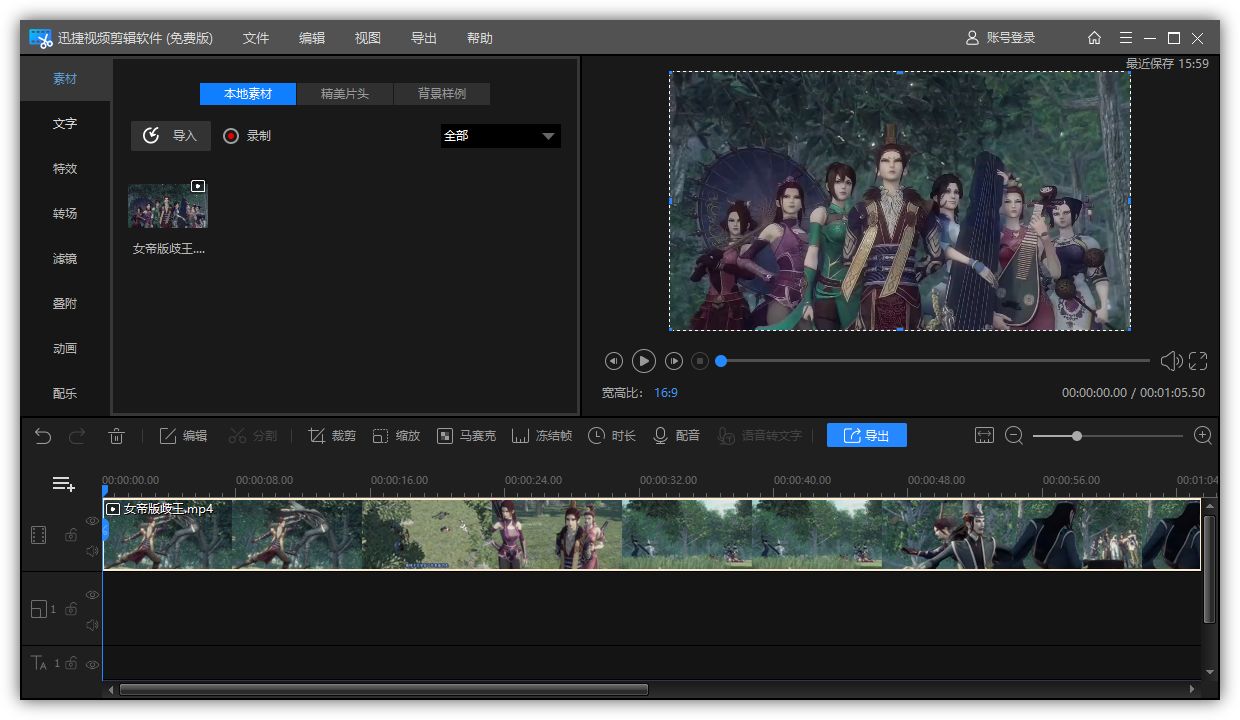Click the 分割 split tool
Screen dimensions: 1240x720
click(x=253, y=436)
